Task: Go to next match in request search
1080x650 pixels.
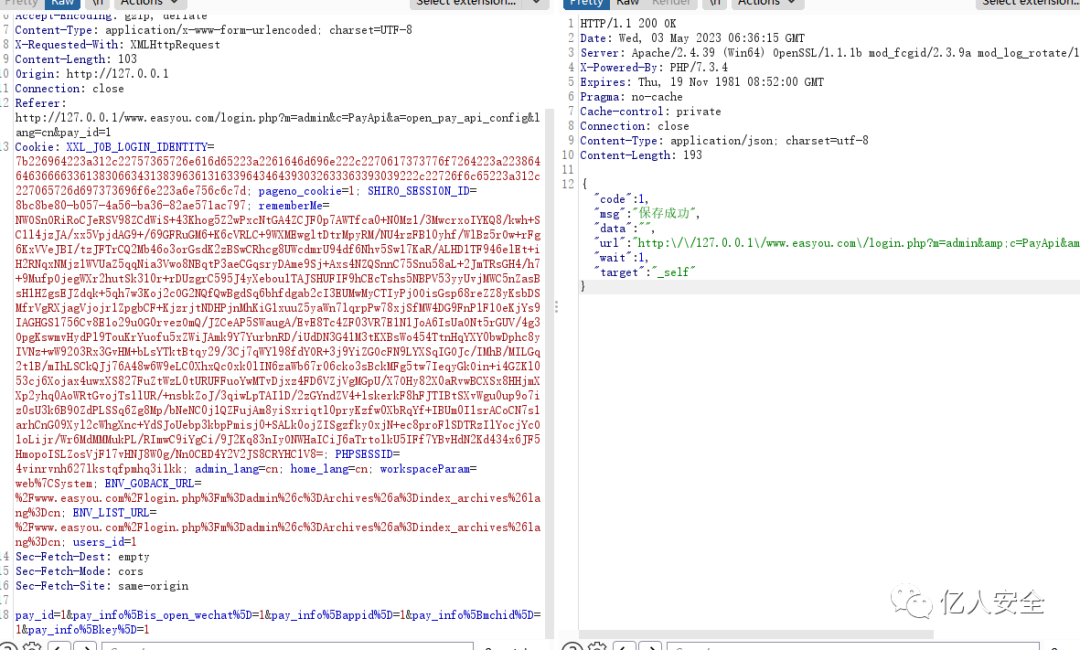Action: [x=85, y=647]
